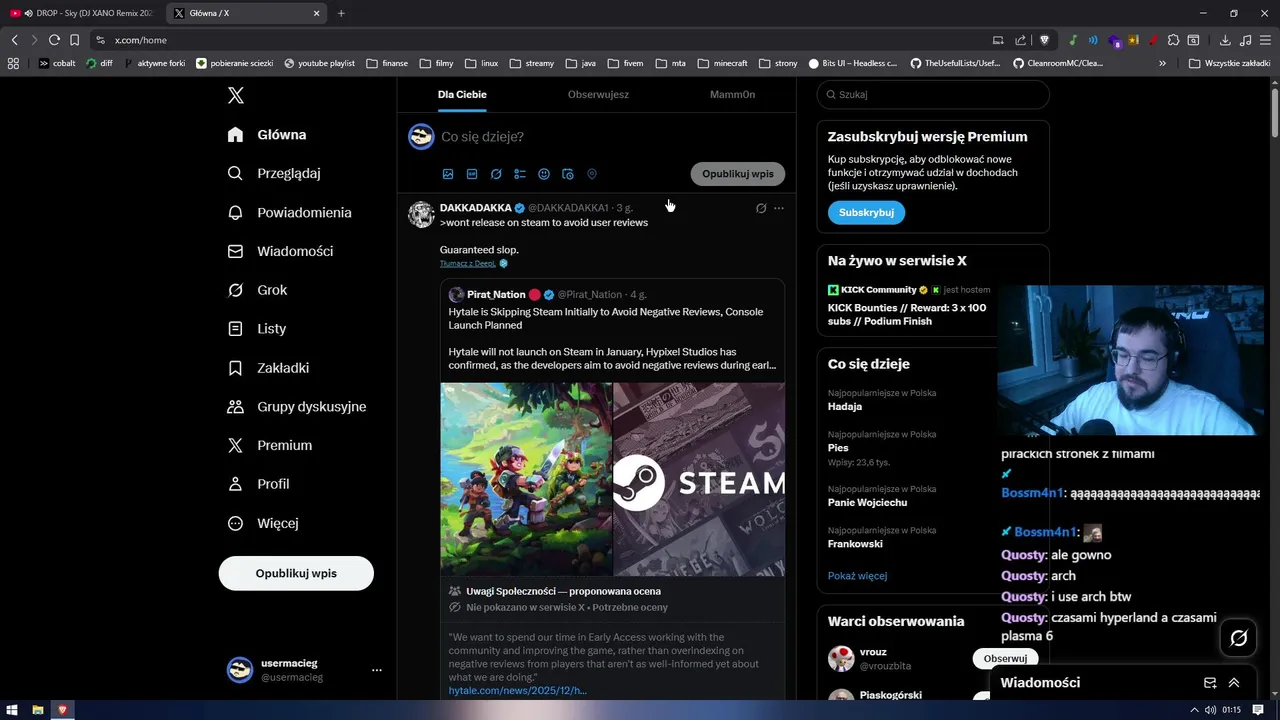Open the minecraft bookmarks folder

pos(722,63)
